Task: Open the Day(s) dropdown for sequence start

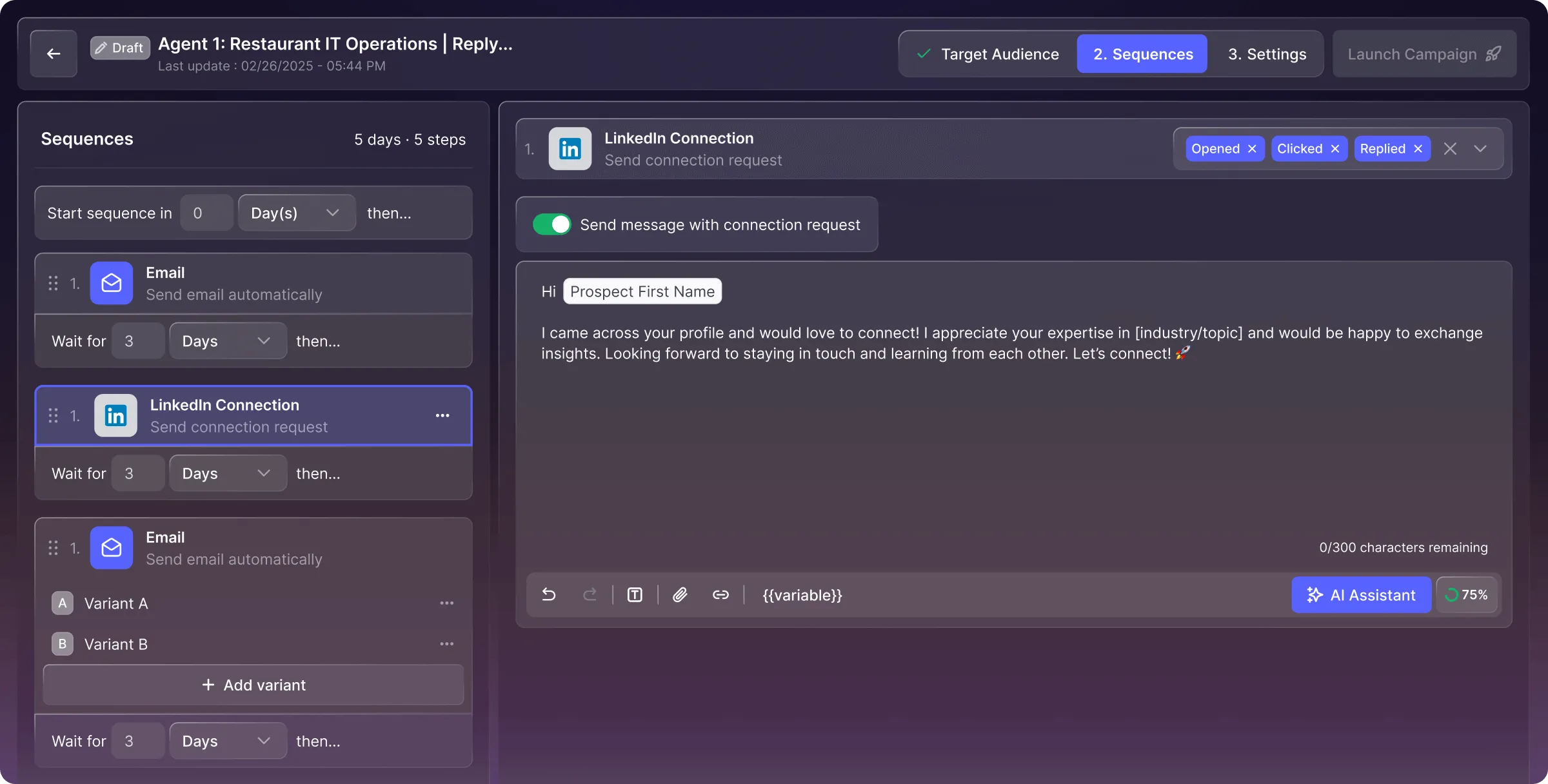Action: coord(296,213)
